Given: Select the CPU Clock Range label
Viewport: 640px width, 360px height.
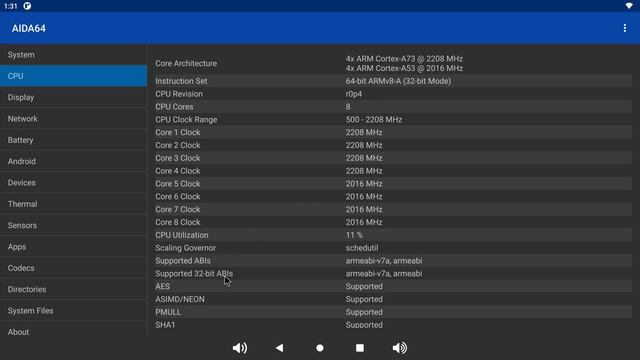Looking at the screenshot, I should click(x=186, y=120).
